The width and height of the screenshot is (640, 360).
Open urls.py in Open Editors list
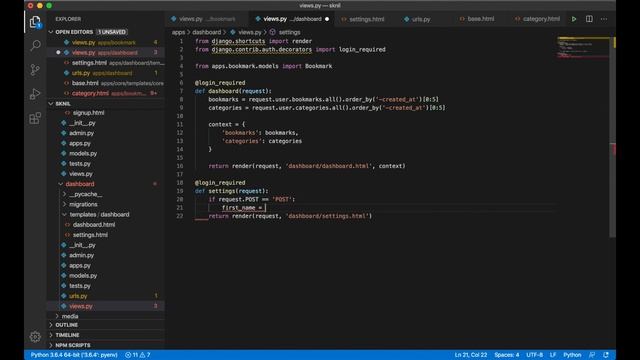[106, 73]
